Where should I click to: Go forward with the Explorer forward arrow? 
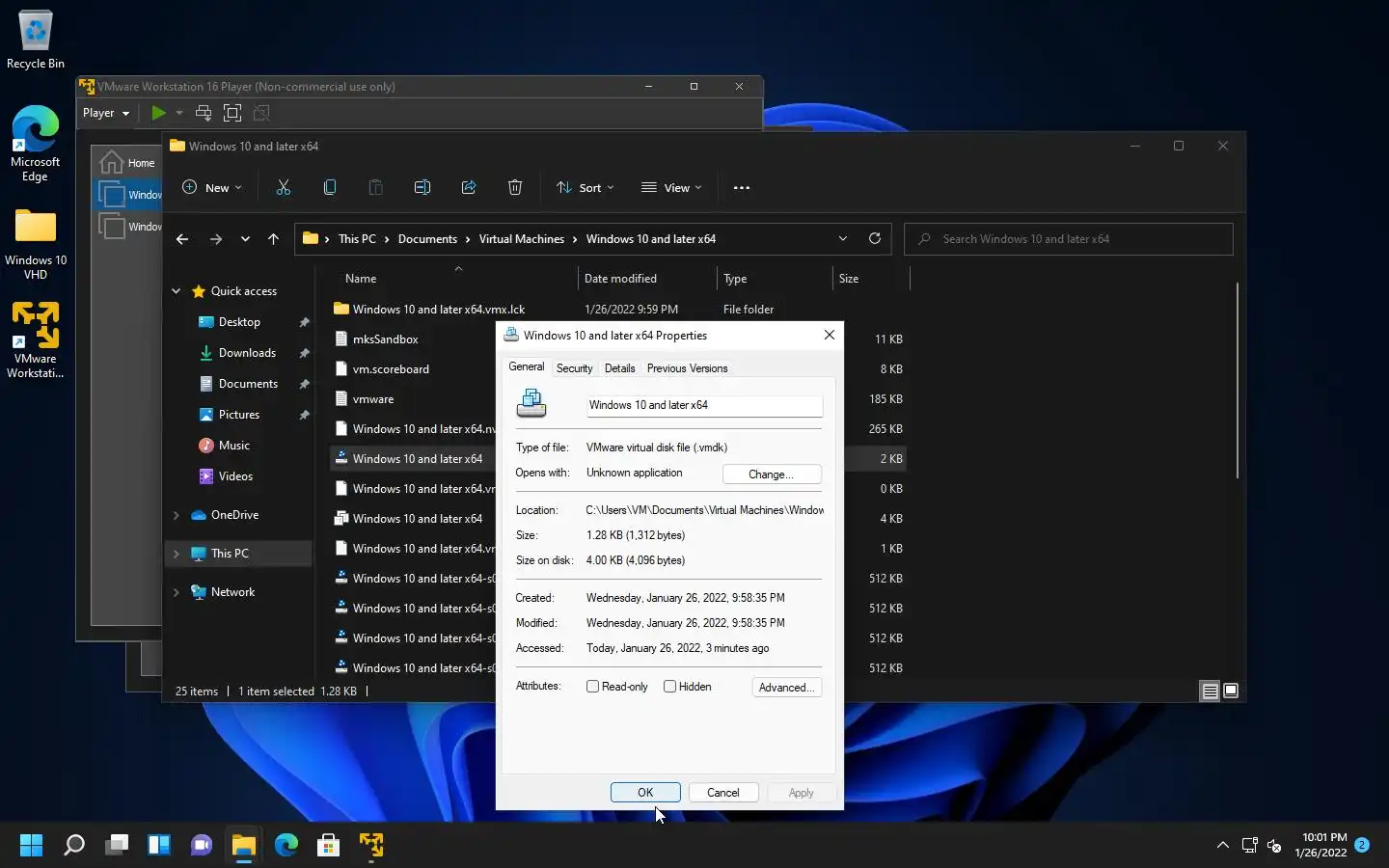pos(216,239)
